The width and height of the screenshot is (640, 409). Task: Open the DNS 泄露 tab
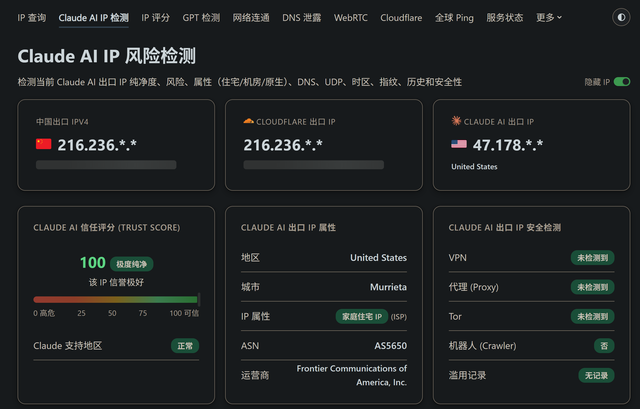(x=302, y=18)
